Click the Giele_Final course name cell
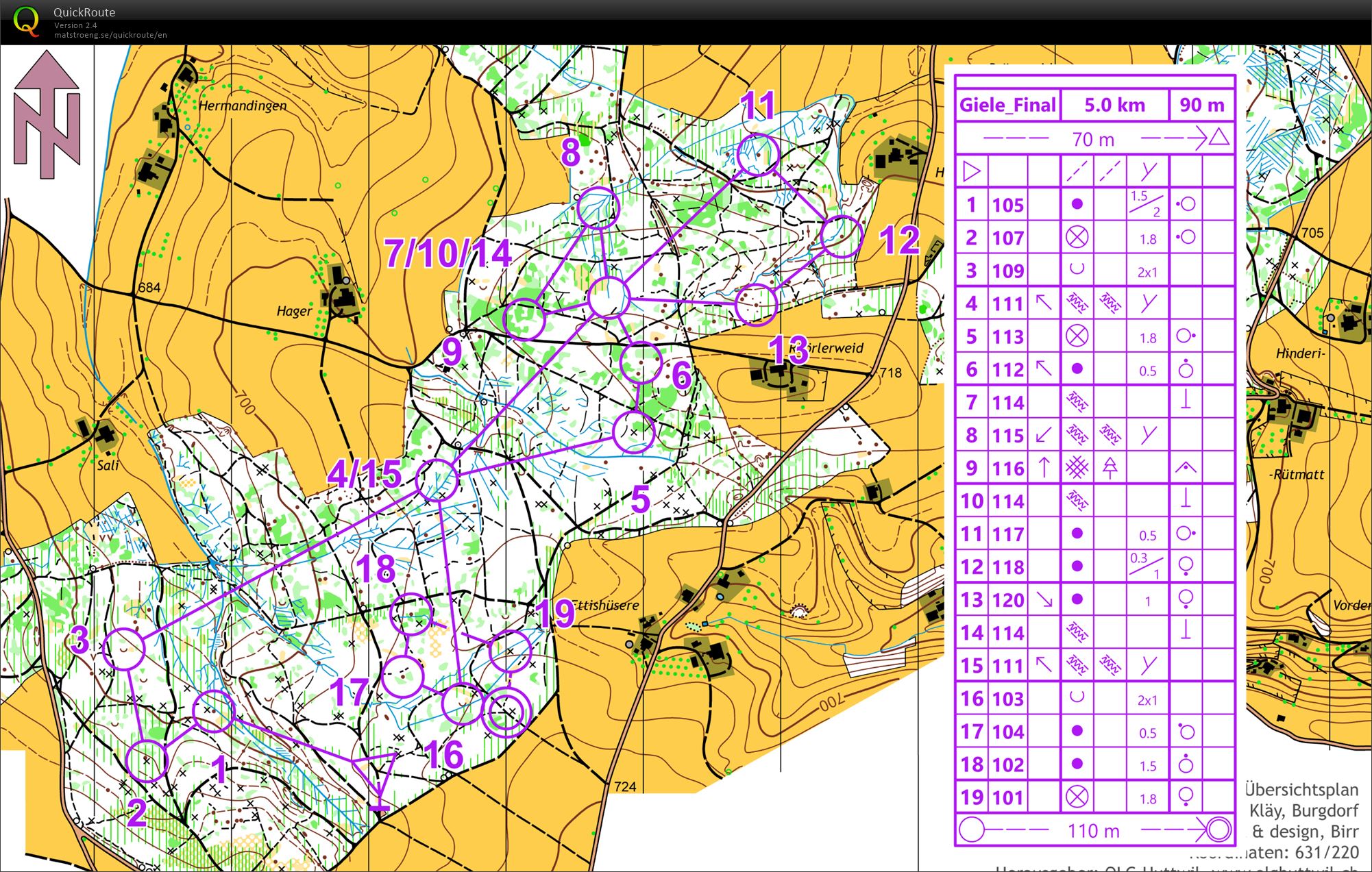This screenshot has width=1372, height=872. [x=1007, y=105]
